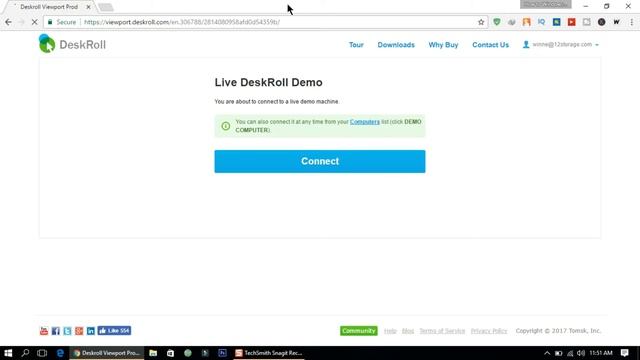
Task: Click the 11:51 AM clock
Action: [601, 353]
